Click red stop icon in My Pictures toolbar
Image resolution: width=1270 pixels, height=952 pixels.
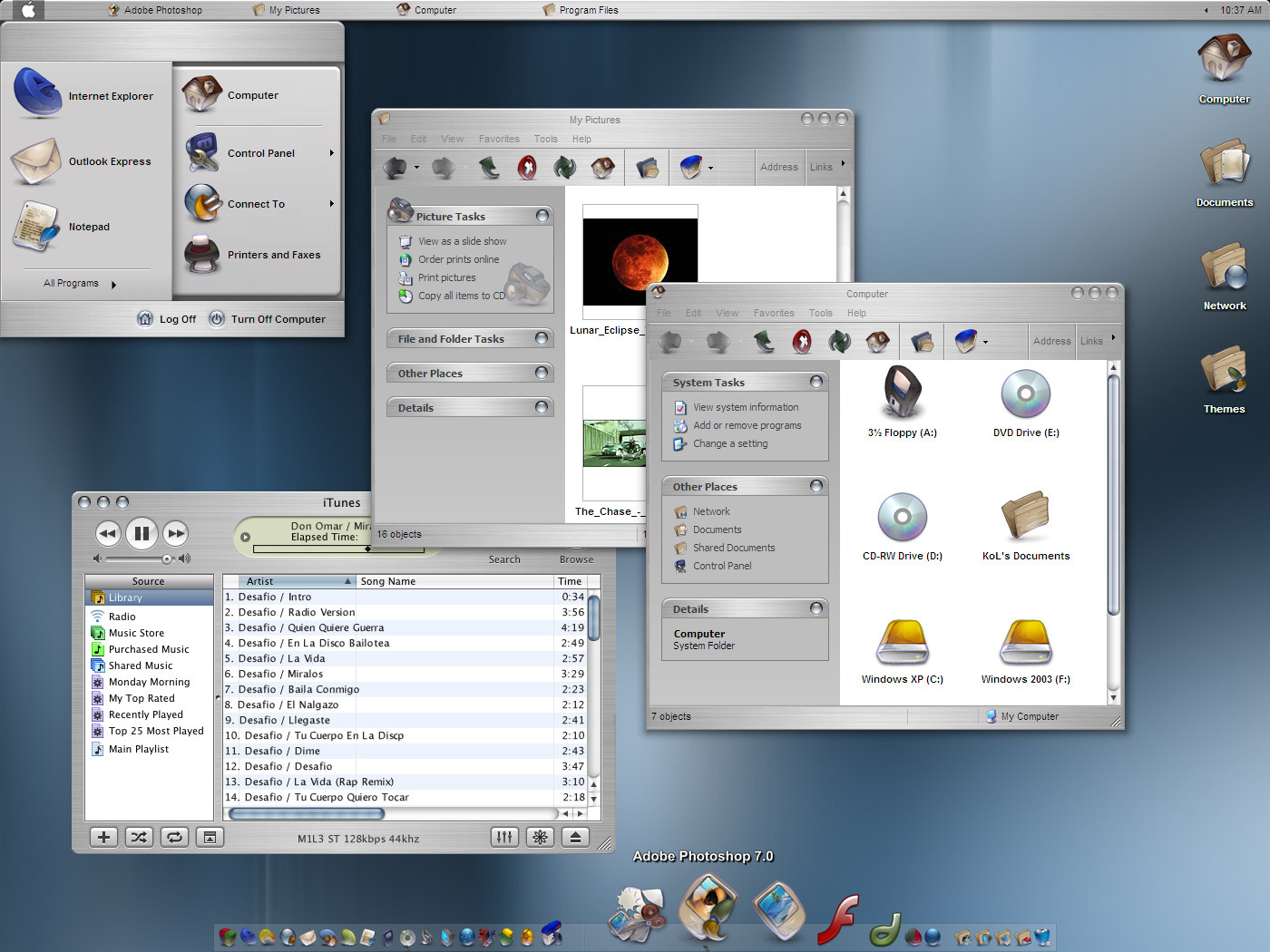[x=527, y=167]
